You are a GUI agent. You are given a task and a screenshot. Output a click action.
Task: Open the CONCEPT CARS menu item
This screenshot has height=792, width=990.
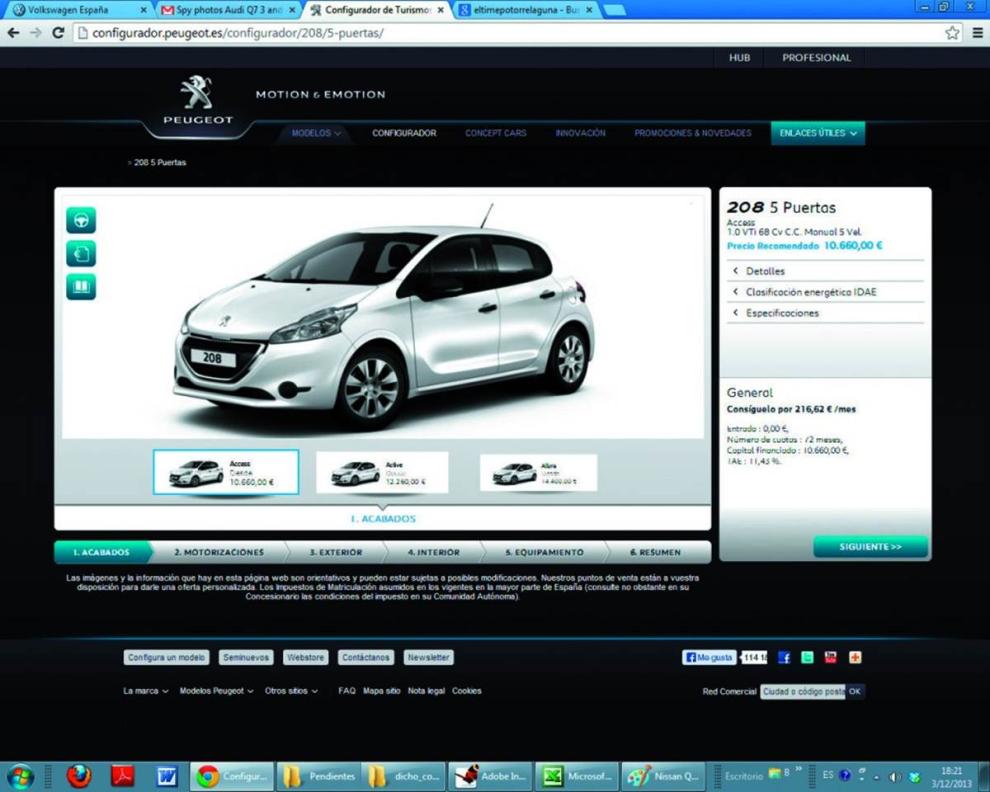[496, 133]
